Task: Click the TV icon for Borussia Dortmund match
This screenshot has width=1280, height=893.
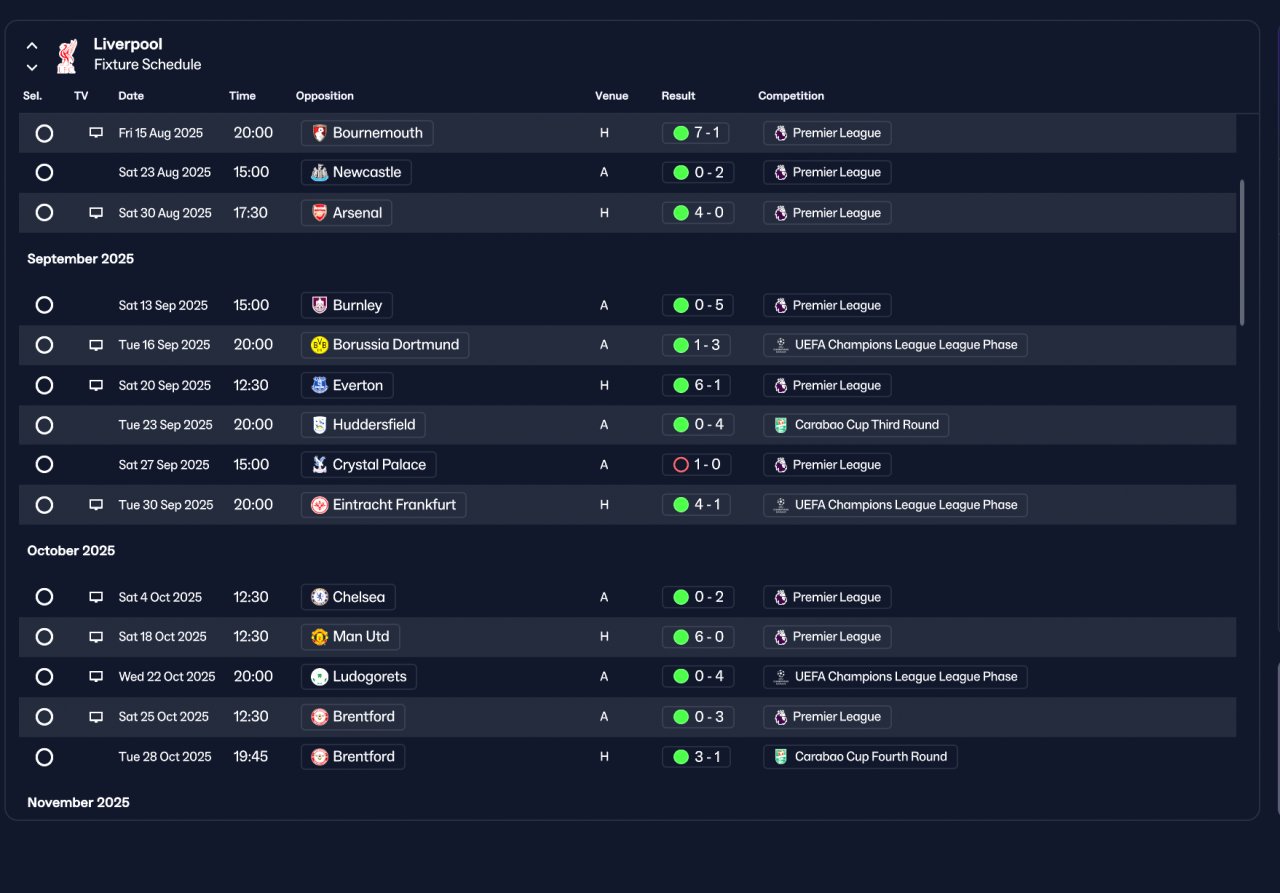Action: [96, 345]
